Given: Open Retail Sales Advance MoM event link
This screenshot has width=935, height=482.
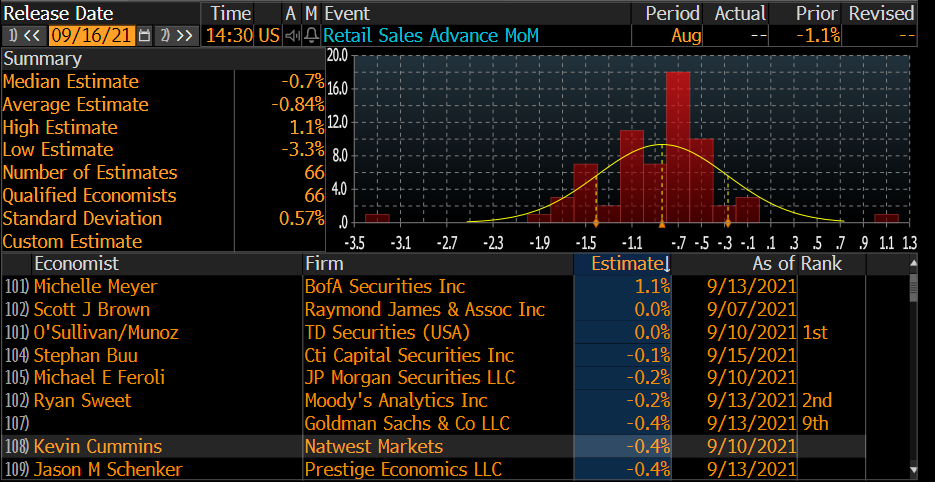Looking at the screenshot, I should (431, 36).
